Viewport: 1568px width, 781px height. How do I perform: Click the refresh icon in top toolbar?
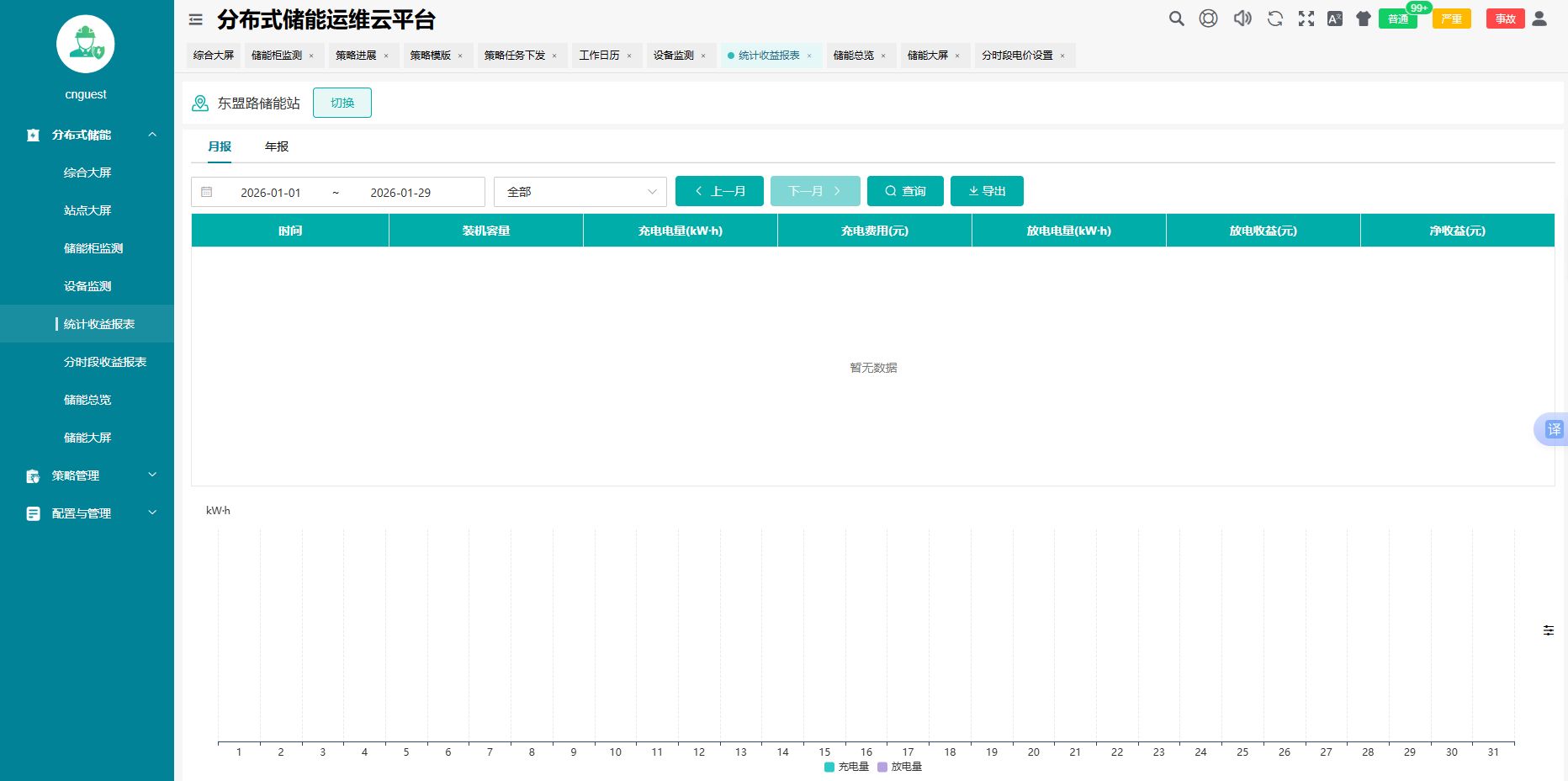1274,19
